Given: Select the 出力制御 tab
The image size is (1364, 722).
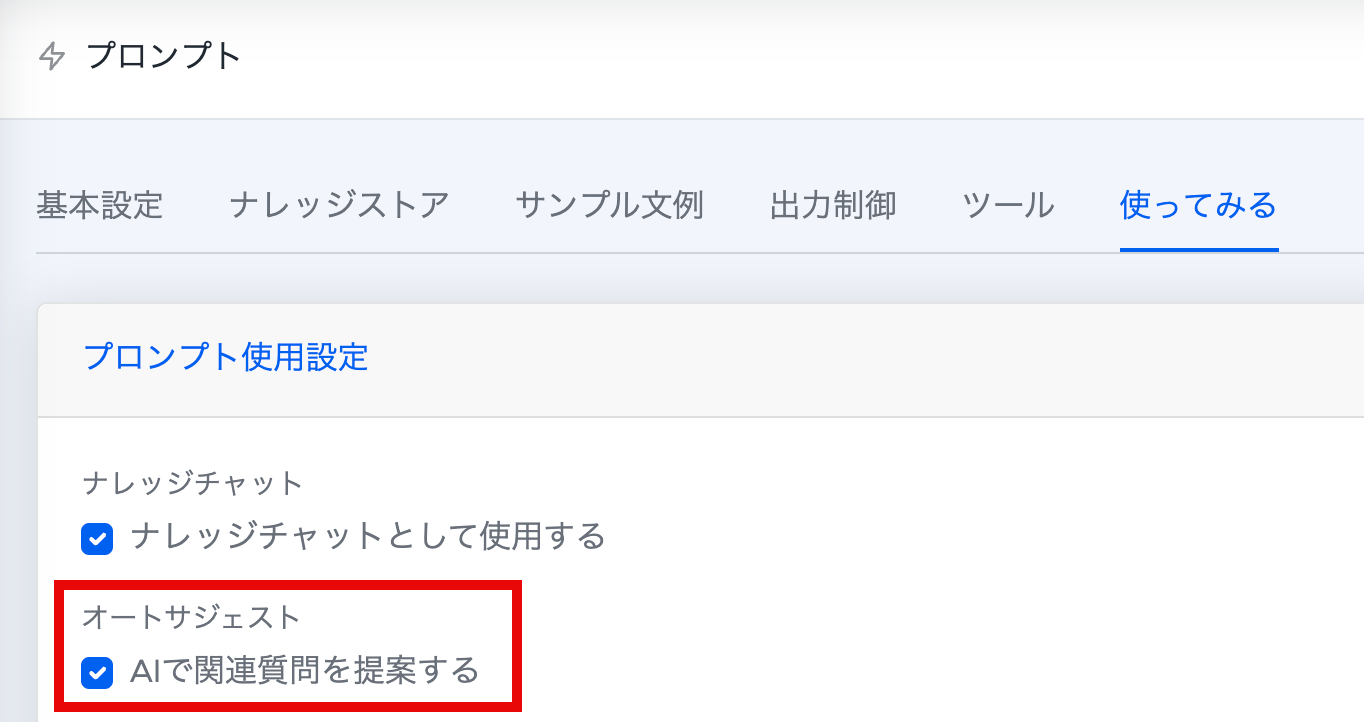Looking at the screenshot, I should [x=833, y=206].
